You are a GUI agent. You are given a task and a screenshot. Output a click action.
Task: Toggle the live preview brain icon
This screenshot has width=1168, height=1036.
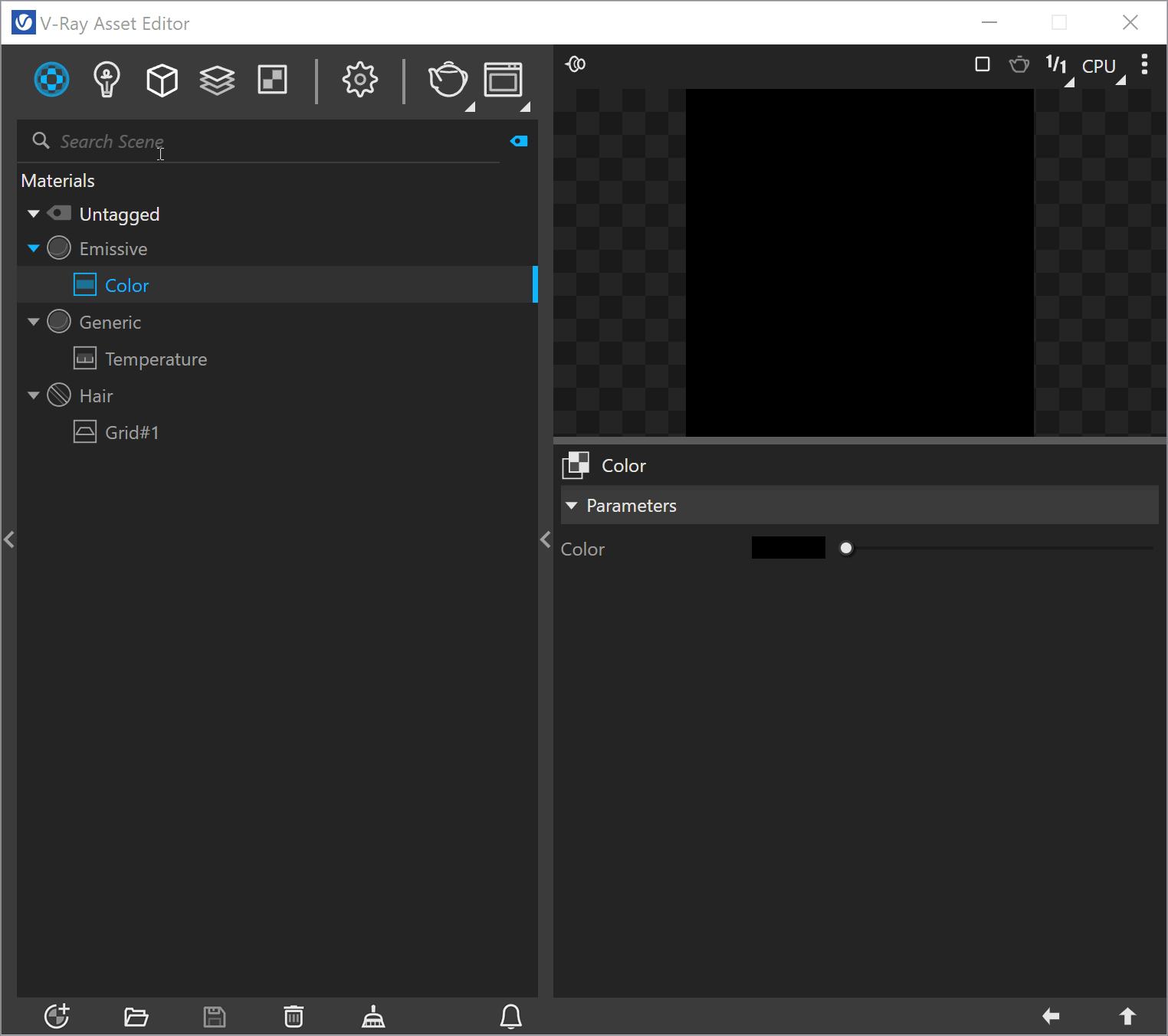(576, 64)
